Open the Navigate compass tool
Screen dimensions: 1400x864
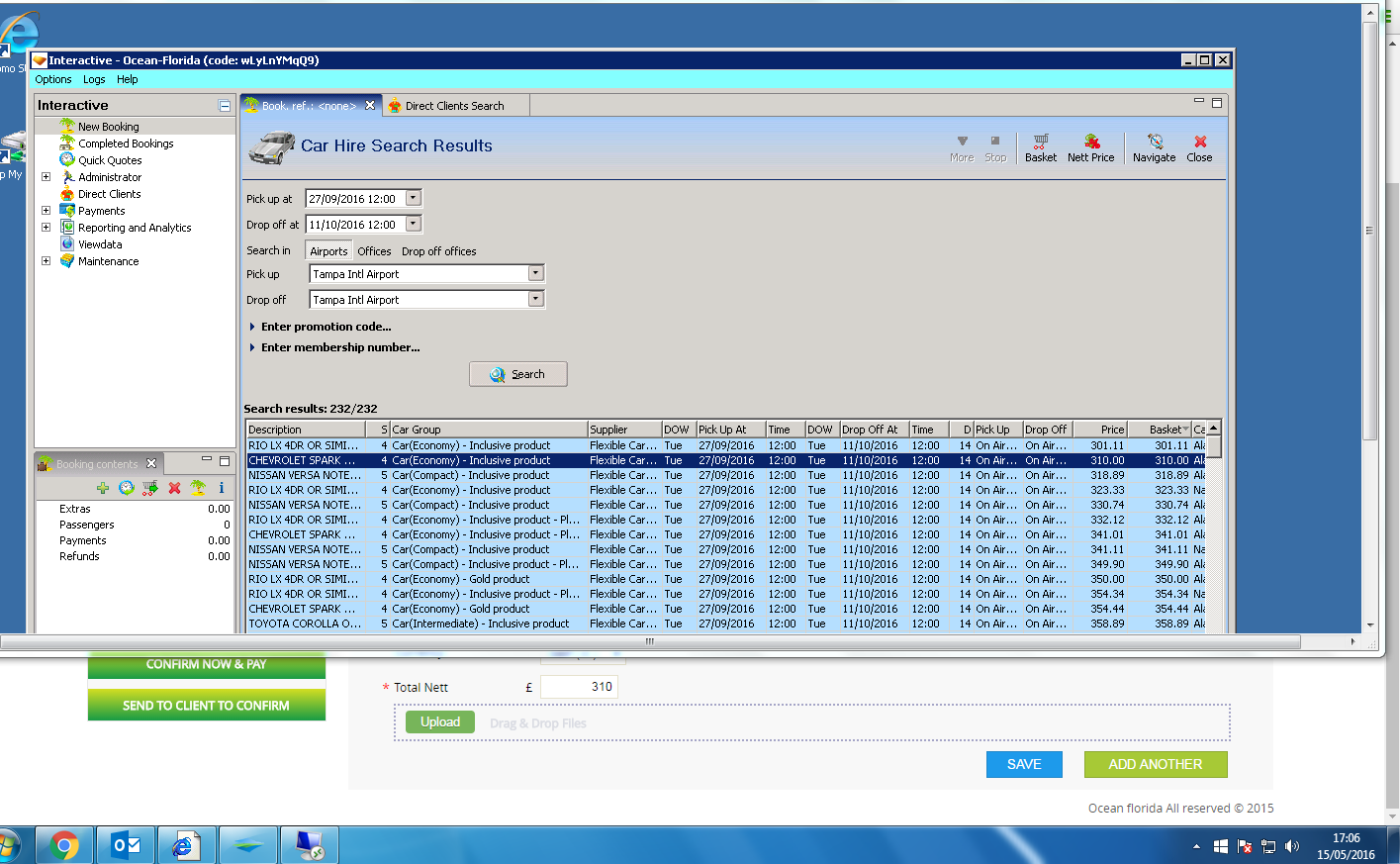coord(1154,147)
